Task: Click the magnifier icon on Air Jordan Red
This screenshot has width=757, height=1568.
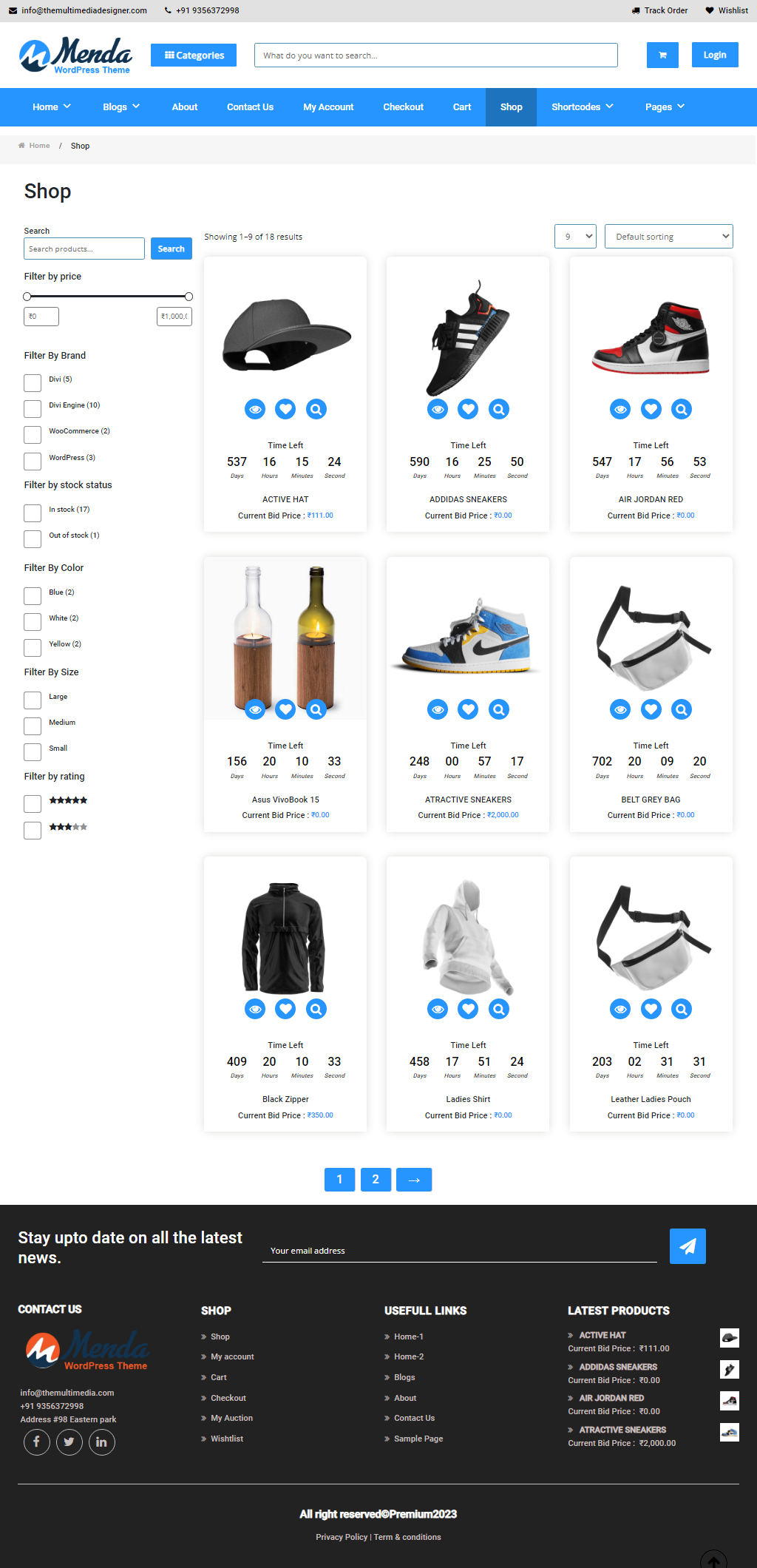Action: click(681, 409)
